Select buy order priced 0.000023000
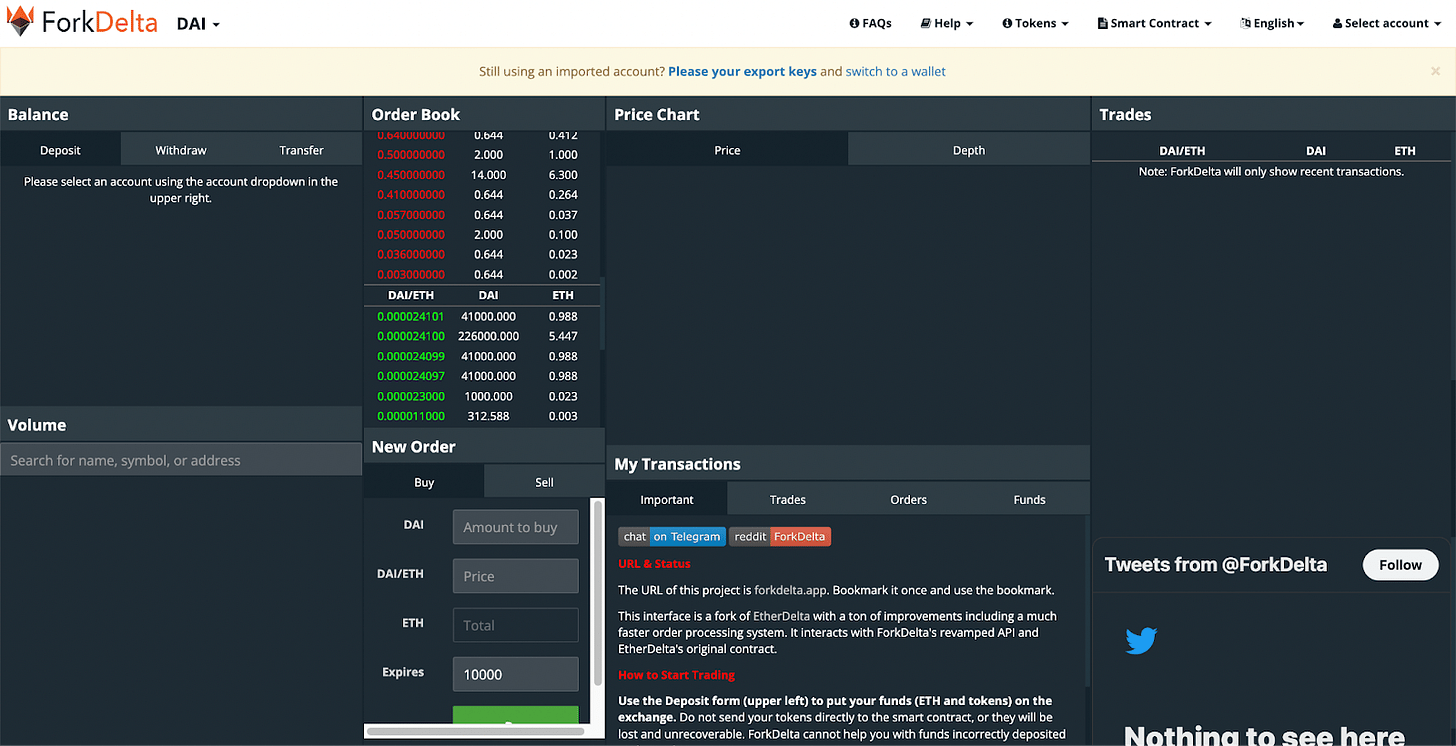The height and width of the screenshot is (746, 1456). 482,396
